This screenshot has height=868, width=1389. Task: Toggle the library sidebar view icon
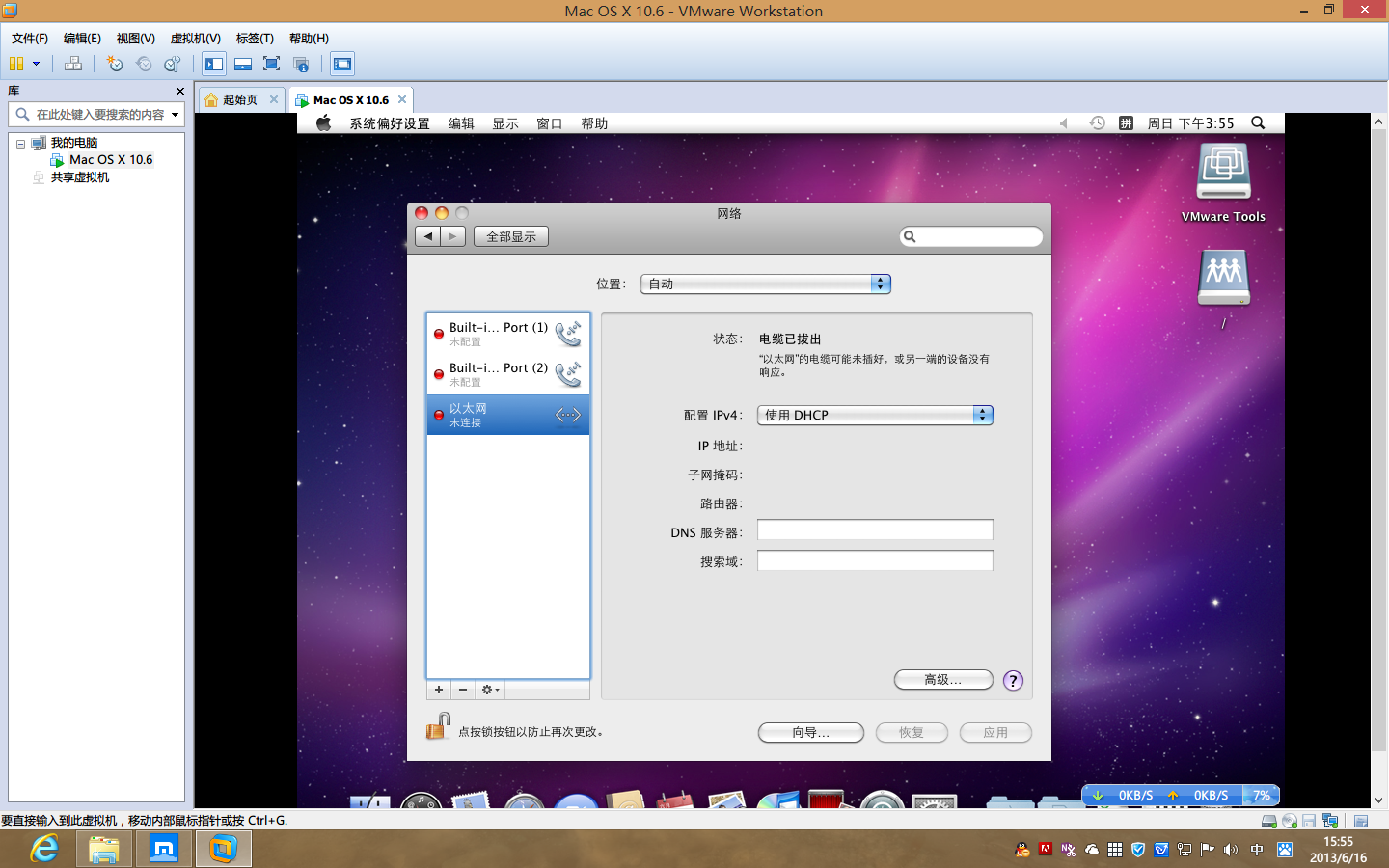(214, 64)
